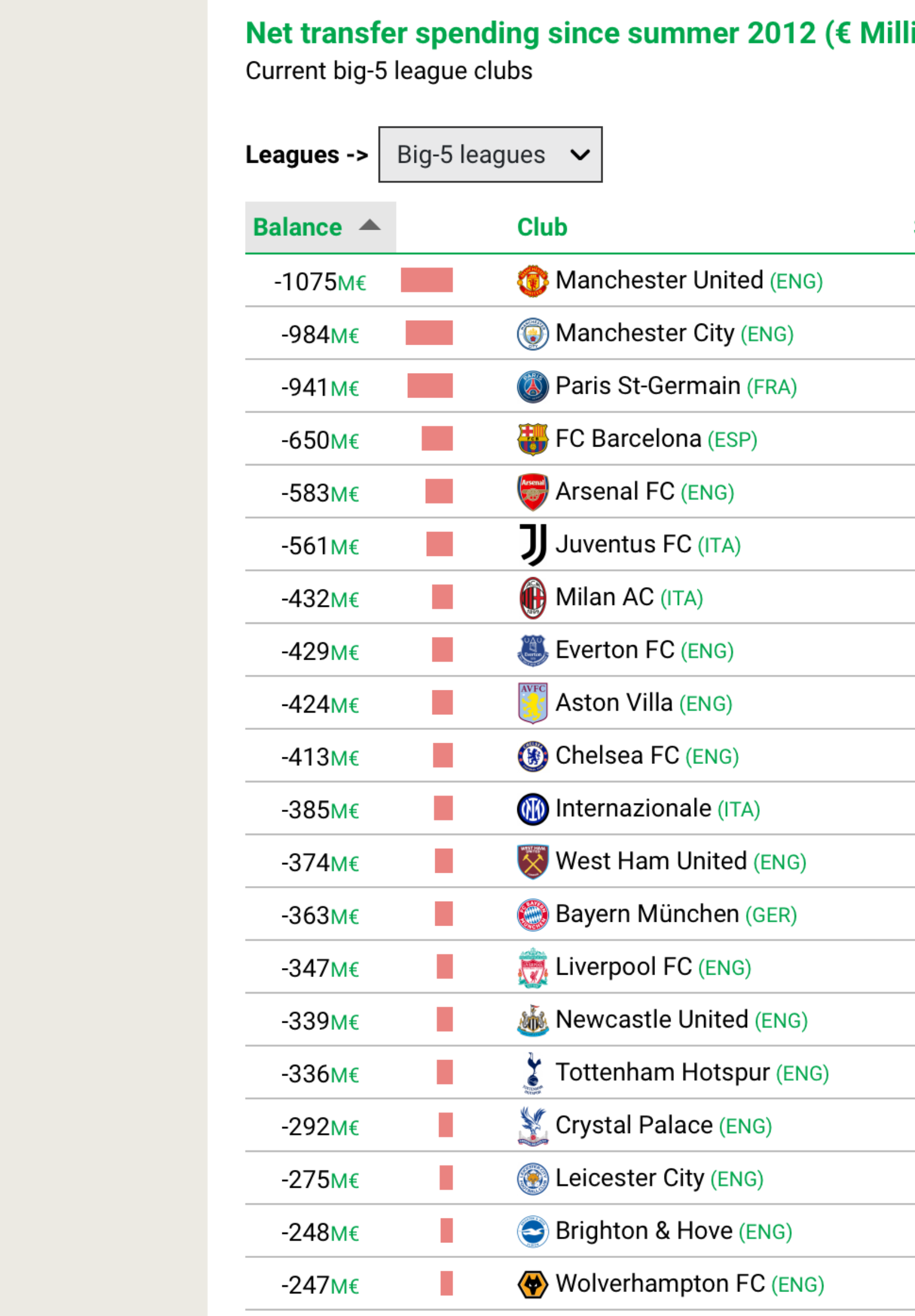The image size is (915, 1316).
Task: Click the Arsenal FC crest icon
Action: click(x=533, y=492)
